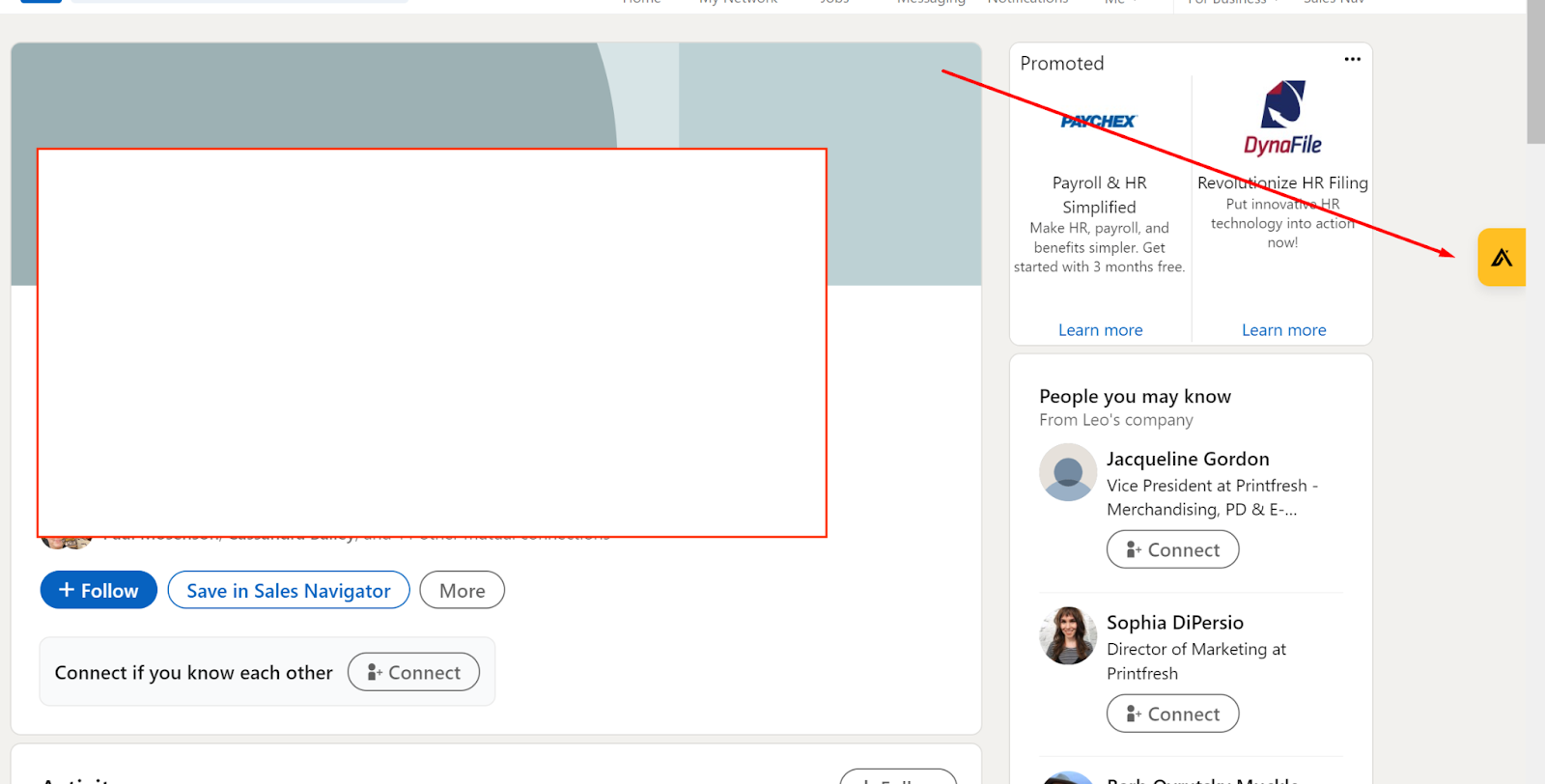This screenshot has width=1545, height=784.
Task: Click the "Payroll & HR Simplified" ad headline
Action: tap(1099, 195)
